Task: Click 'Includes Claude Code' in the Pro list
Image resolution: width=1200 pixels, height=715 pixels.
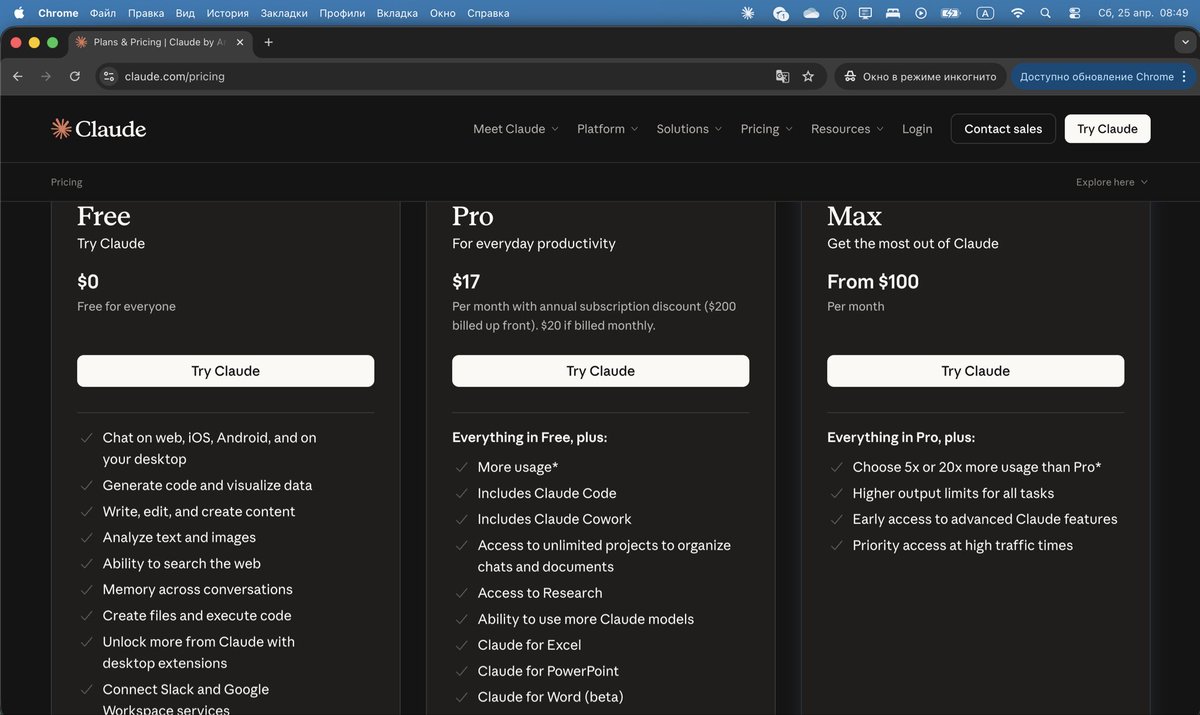Action: point(547,493)
